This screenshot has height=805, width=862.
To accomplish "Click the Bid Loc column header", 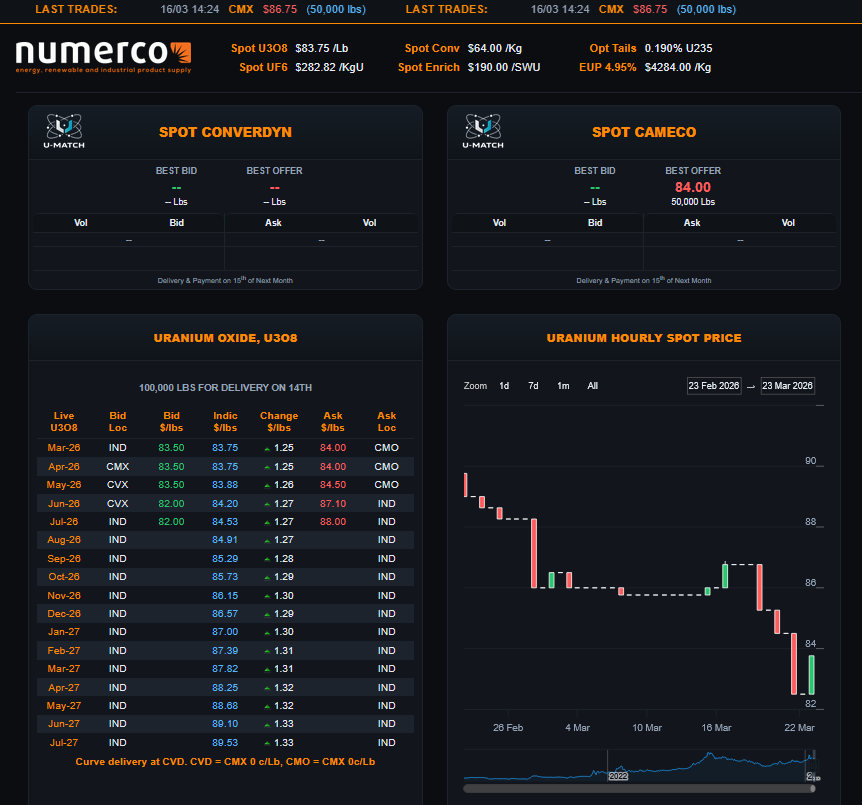I will tap(118, 422).
